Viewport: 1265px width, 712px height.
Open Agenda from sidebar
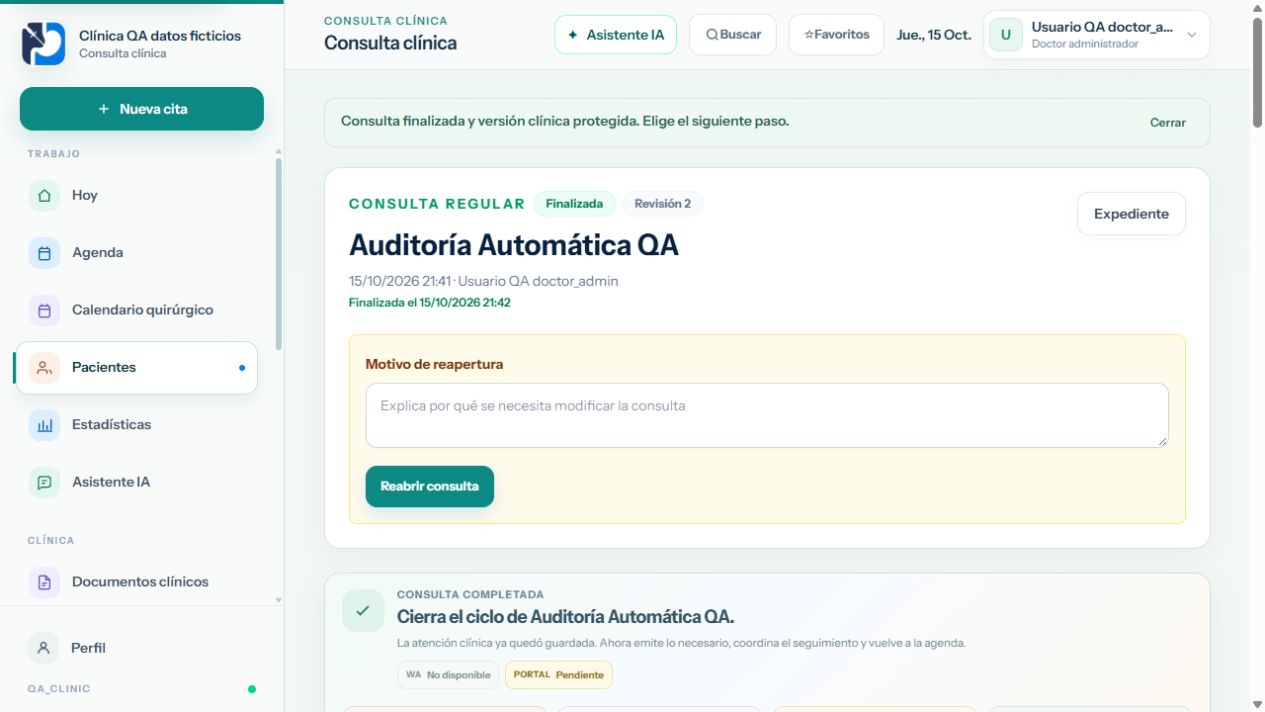point(137,253)
